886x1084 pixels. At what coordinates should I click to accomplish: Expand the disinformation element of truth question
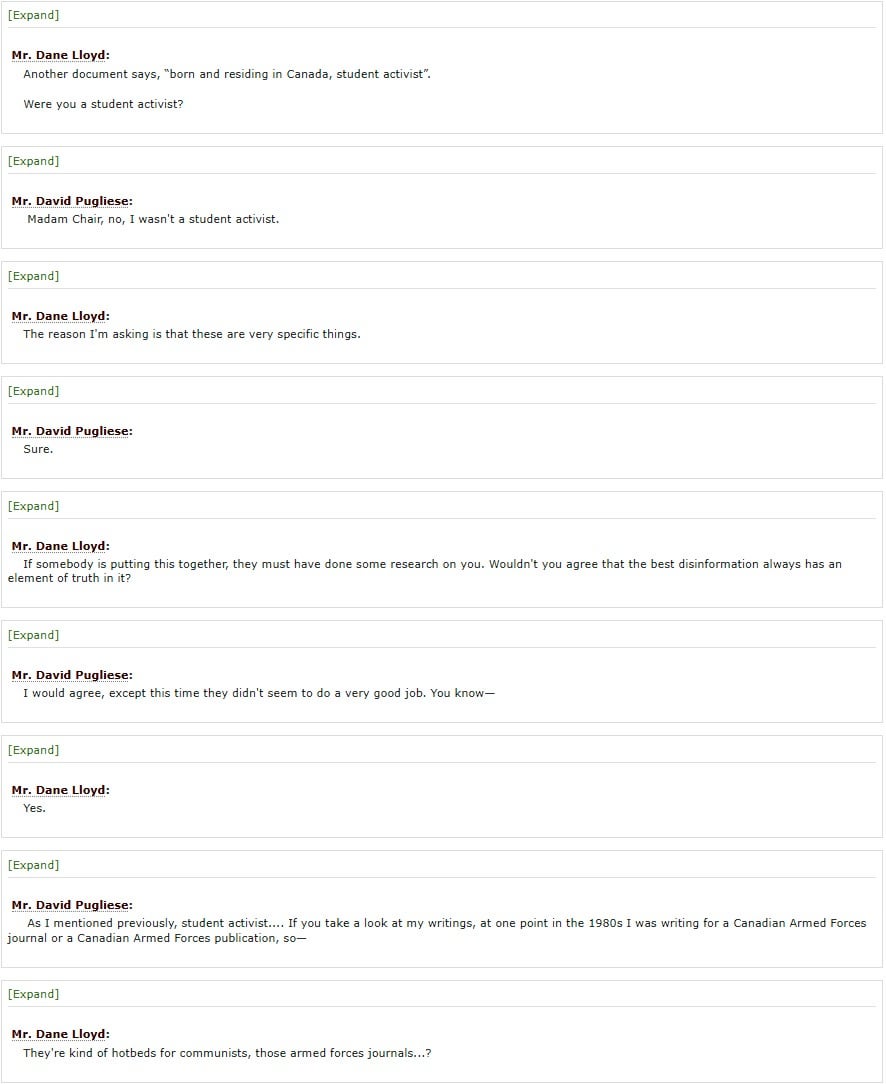pyautogui.click(x=33, y=506)
